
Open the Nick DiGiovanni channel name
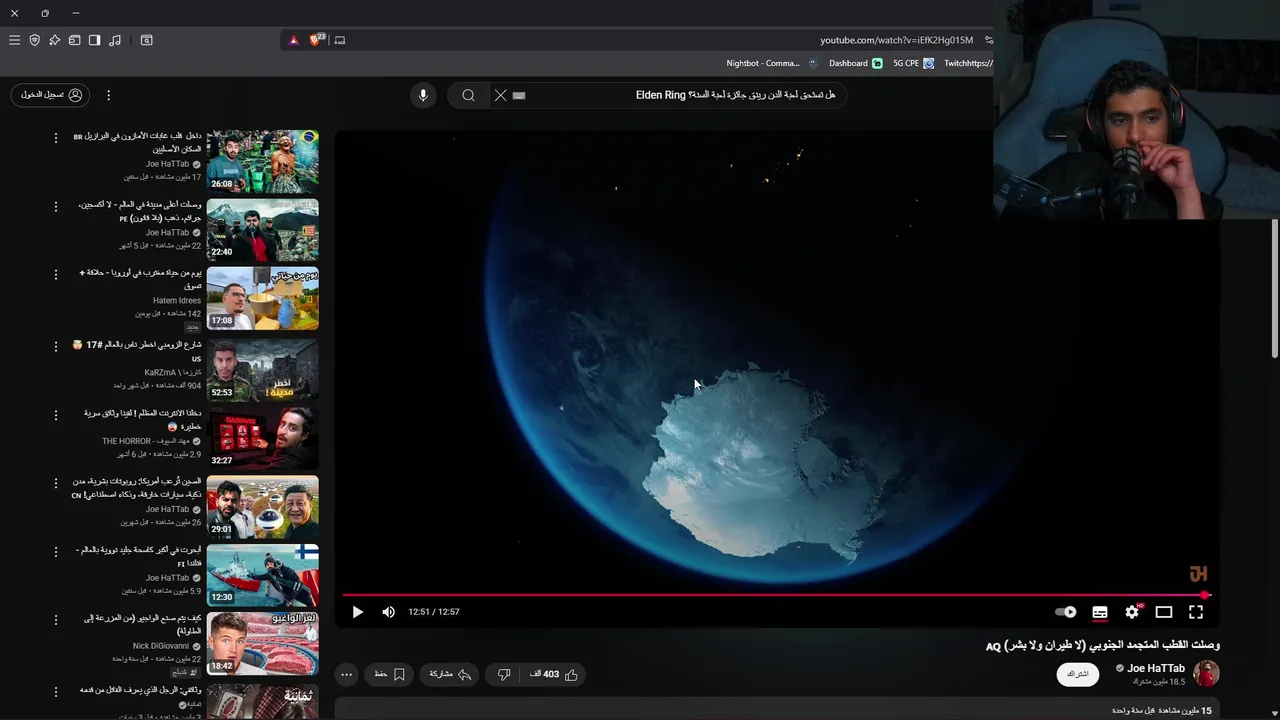161,646
